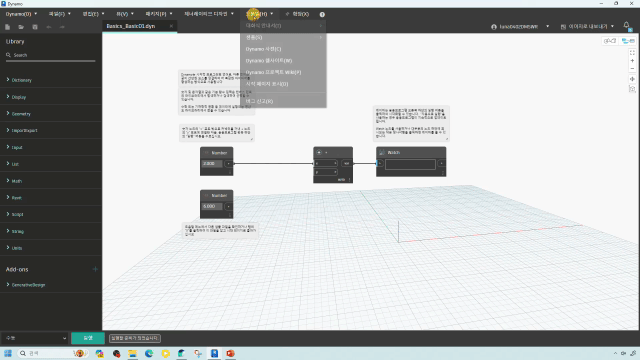Click the save icon in toolbar
640x360 pixels.
[35, 27]
